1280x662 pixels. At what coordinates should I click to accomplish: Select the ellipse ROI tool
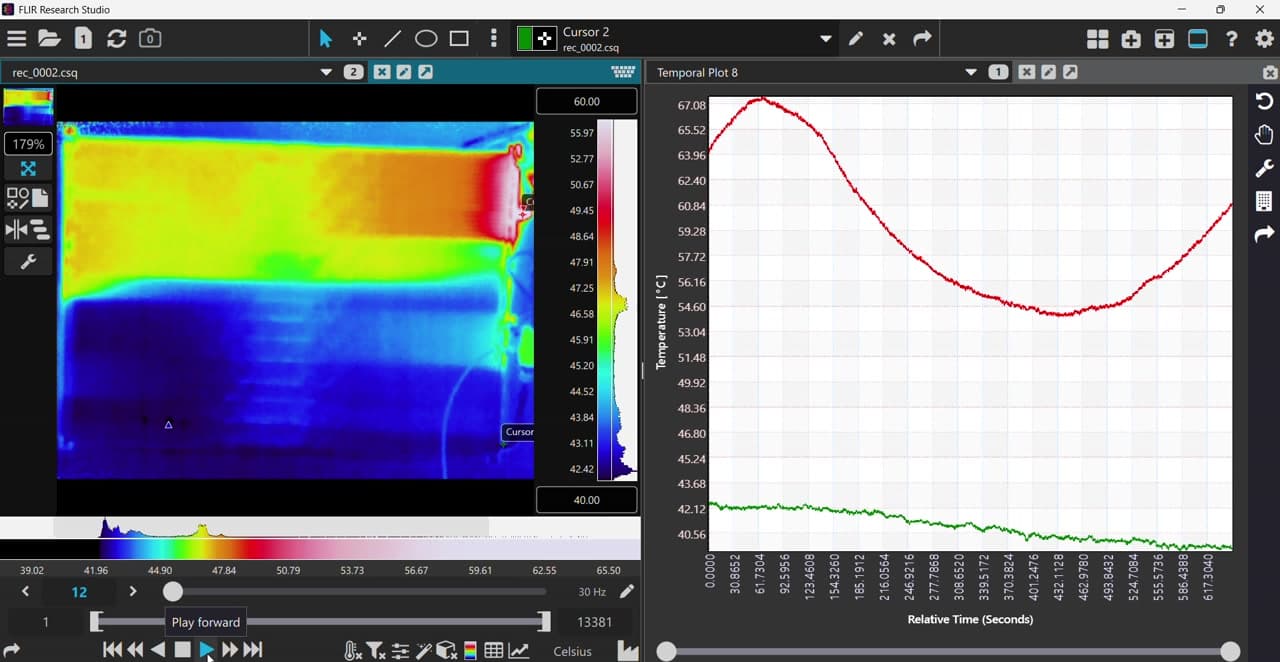click(426, 39)
